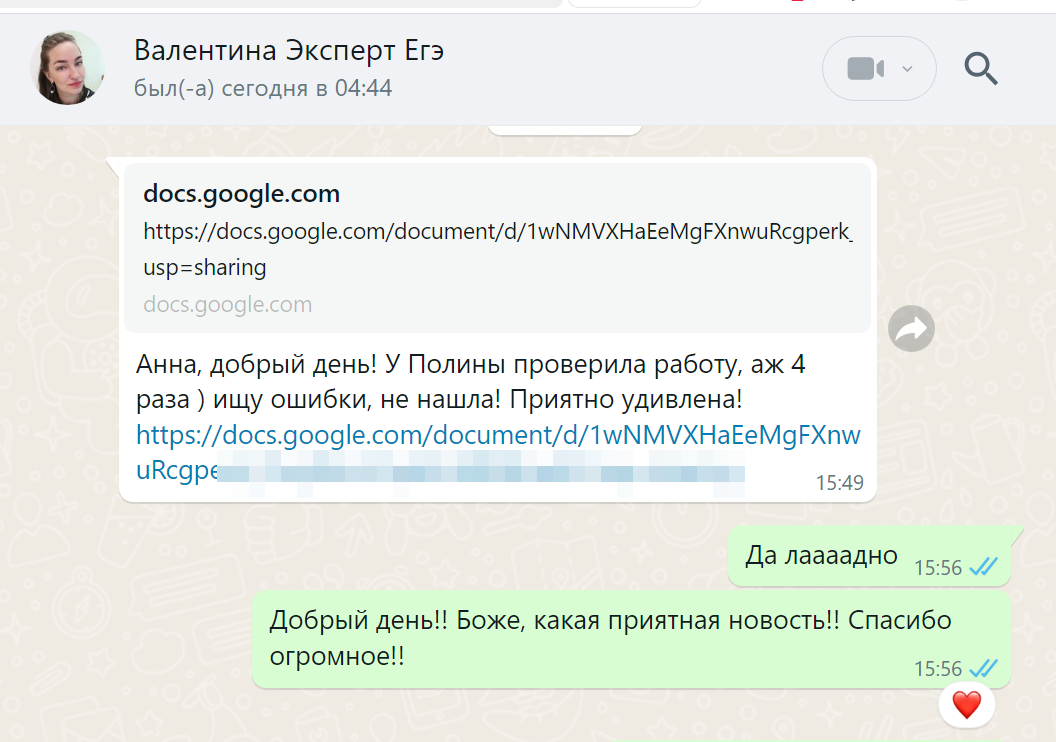The image size is (1056, 742).
Task: Select the "Добрый день!! Боже" message text
Action: coord(610,621)
